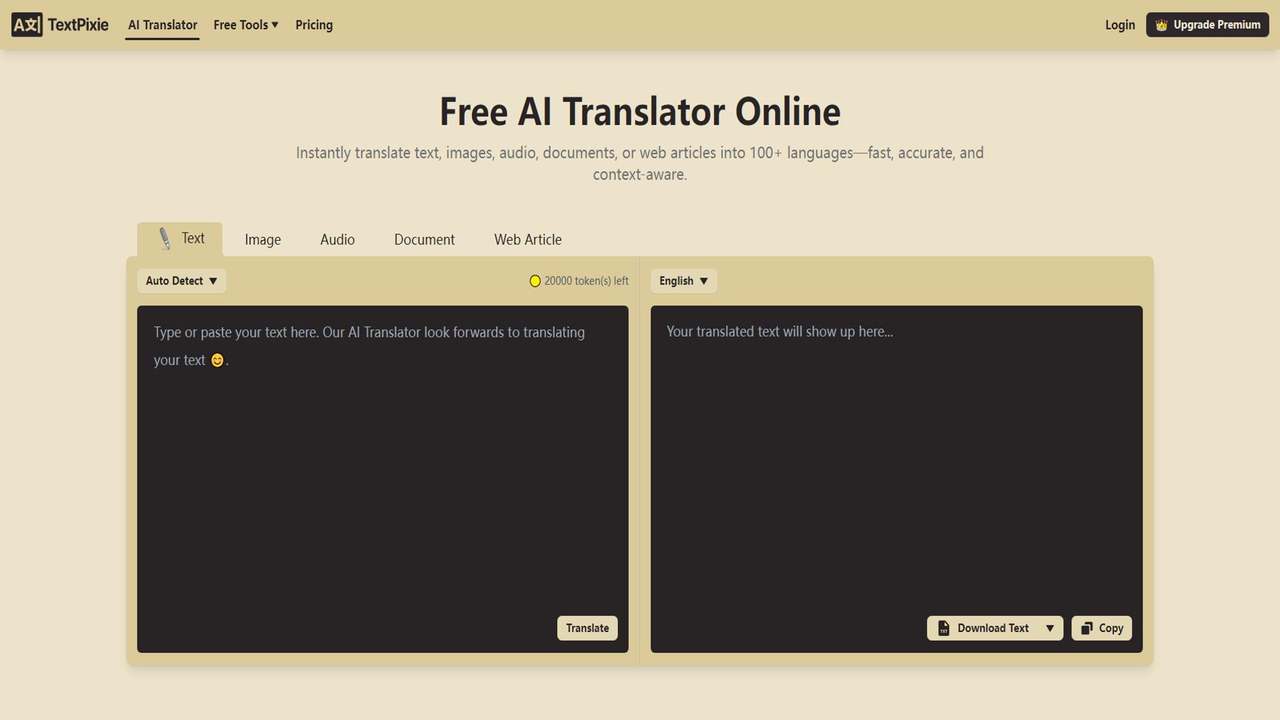
Task: Open the AI Translator nav item
Action: pyautogui.click(x=163, y=25)
